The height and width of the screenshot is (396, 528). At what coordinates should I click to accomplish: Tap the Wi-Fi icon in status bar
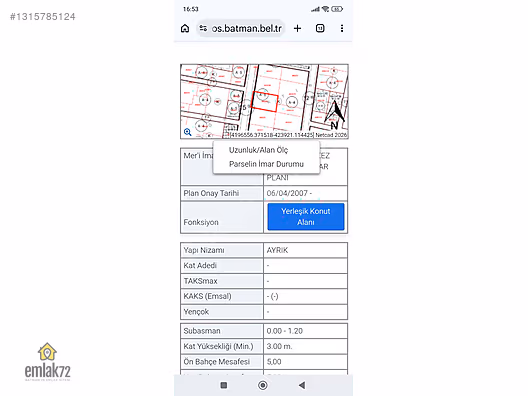point(325,9)
